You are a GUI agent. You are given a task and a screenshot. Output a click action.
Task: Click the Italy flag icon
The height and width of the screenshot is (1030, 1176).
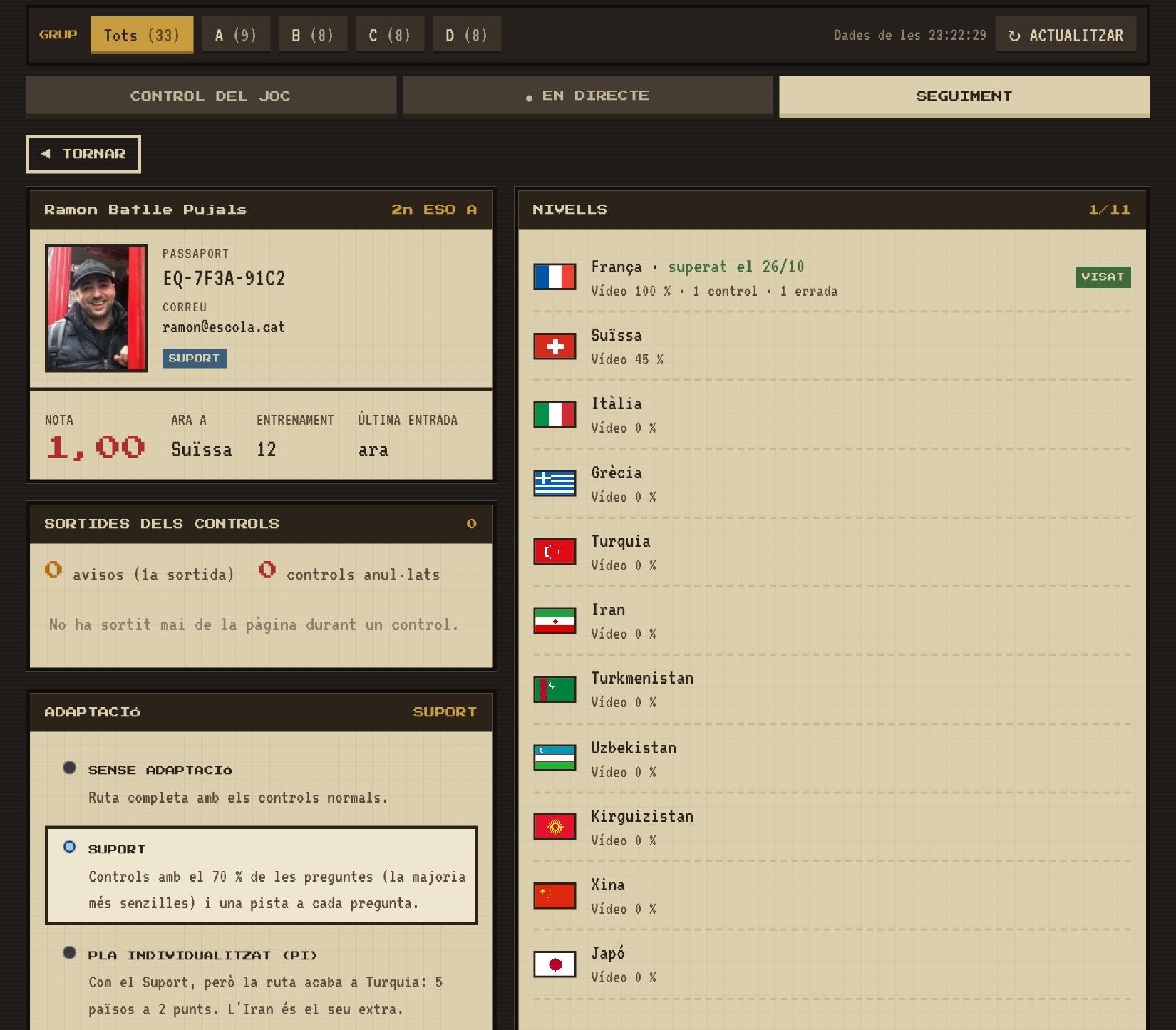(555, 415)
